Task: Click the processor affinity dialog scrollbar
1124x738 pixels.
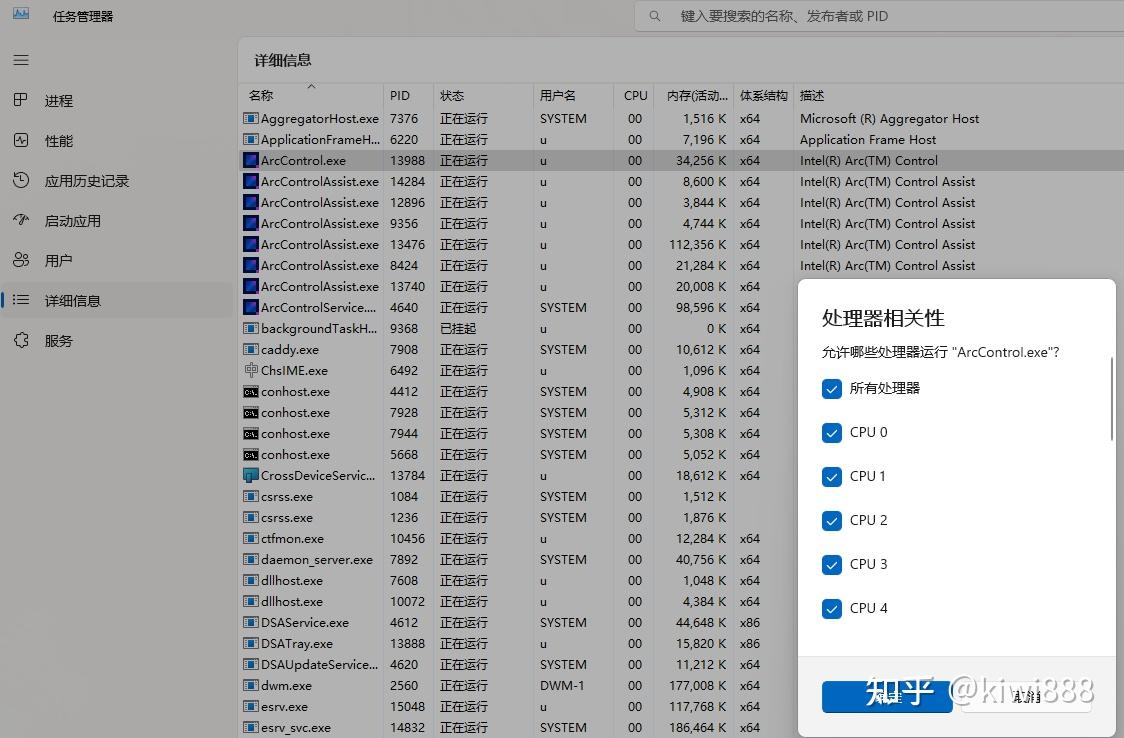Action: click(x=1112, y=400)
